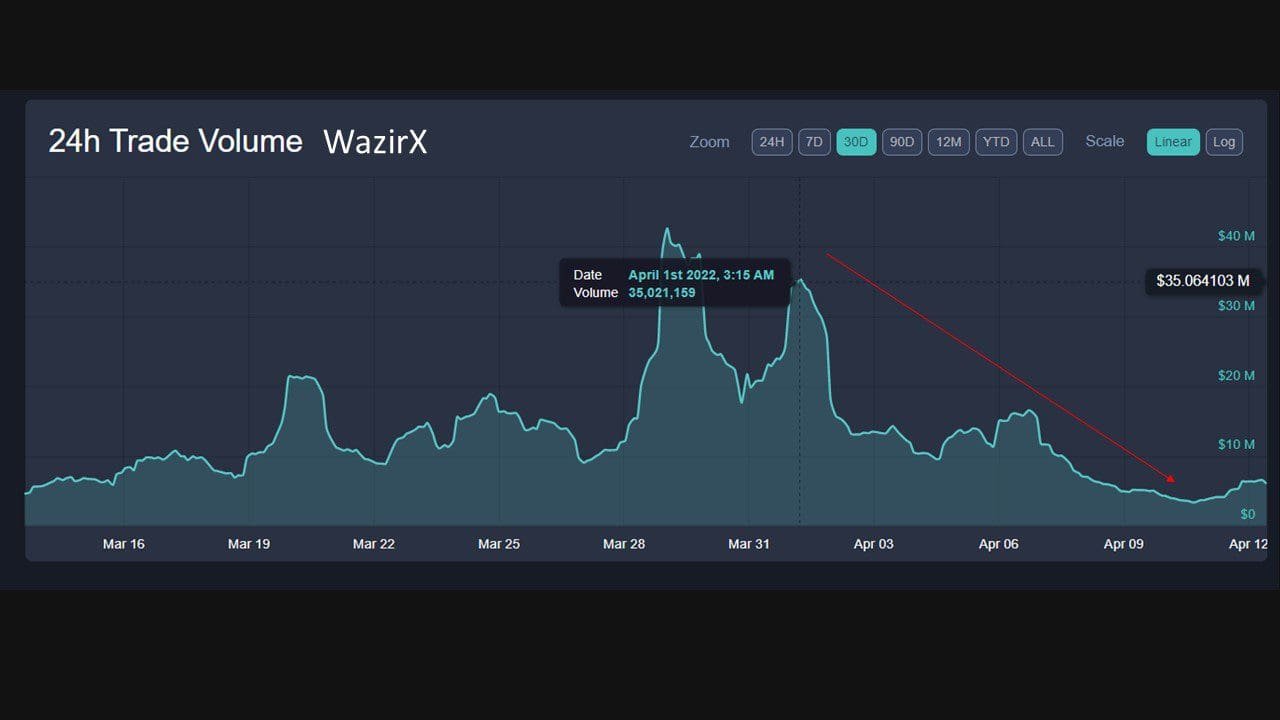Viewport: 1280px width, 720px height.
Task: Select the YTD zoom range
Action: pyautogui.click(x=995, y=142)
